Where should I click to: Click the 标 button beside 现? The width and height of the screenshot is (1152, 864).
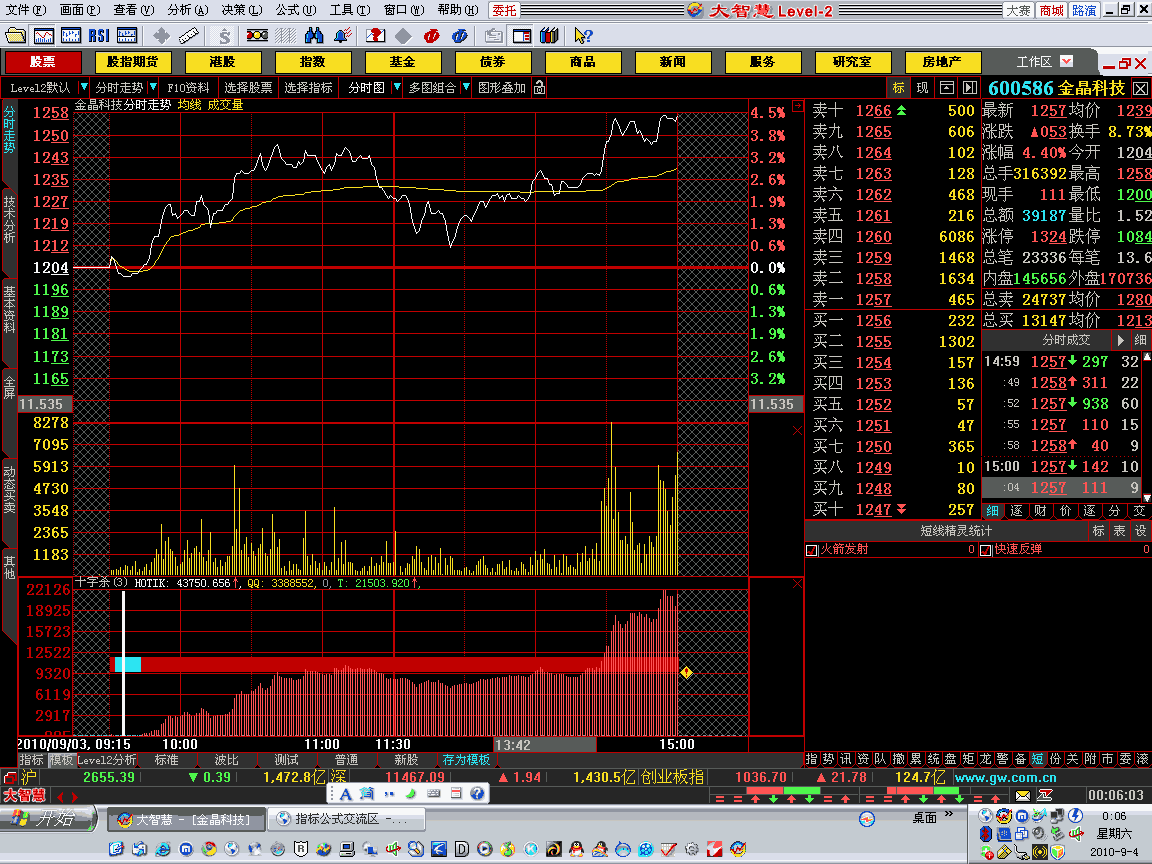click(x=898, y=87)
